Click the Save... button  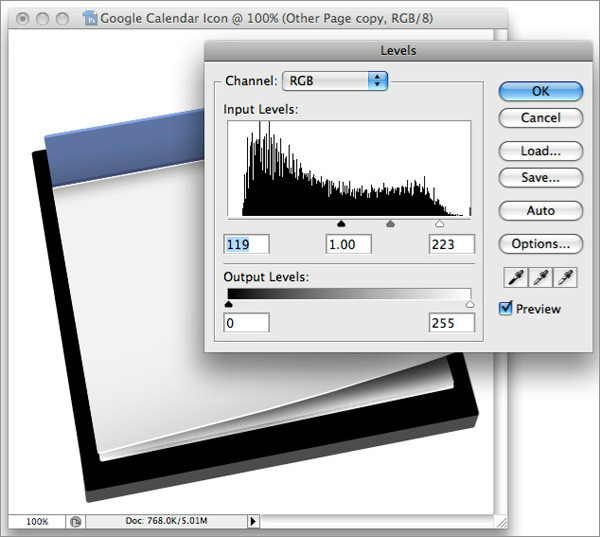540,177
